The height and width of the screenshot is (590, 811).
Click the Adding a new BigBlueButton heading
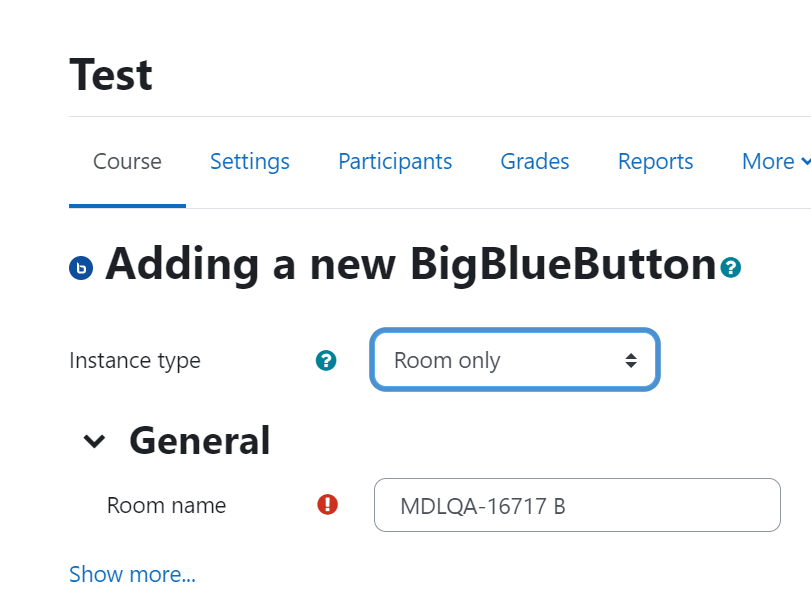pos(411,264)
